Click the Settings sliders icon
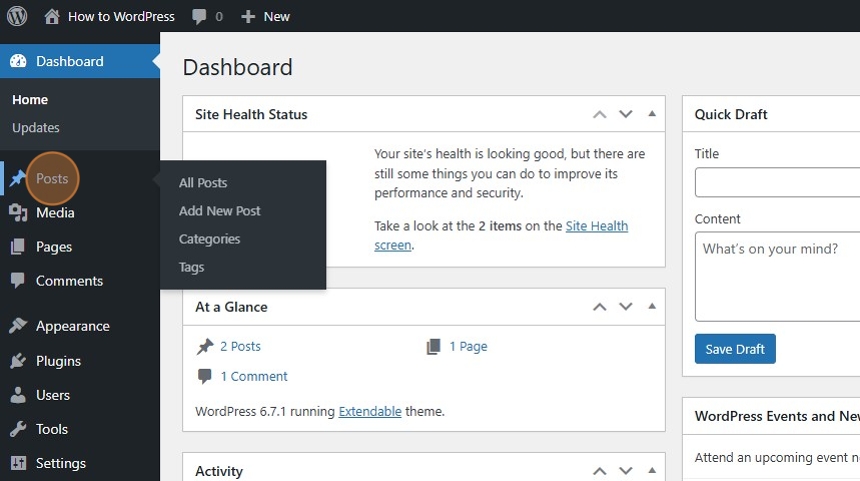This screenshot has width=860, height=481. click(x=18, y=463)
